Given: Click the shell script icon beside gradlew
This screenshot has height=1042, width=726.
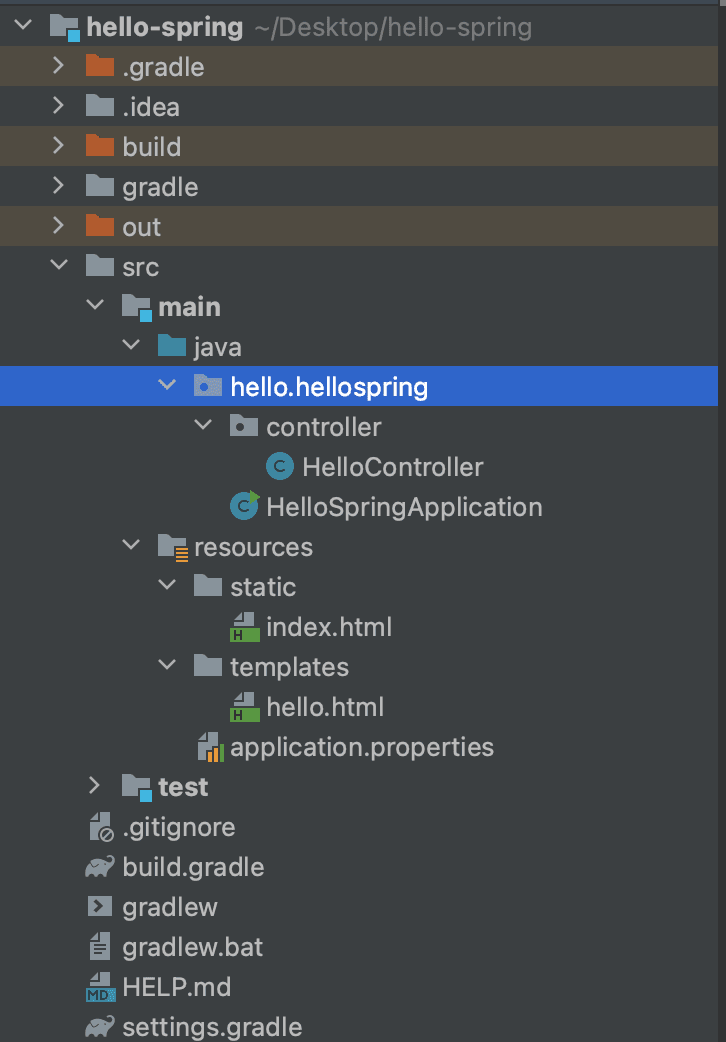Looking at the screenshot, I should click(99, 906).
